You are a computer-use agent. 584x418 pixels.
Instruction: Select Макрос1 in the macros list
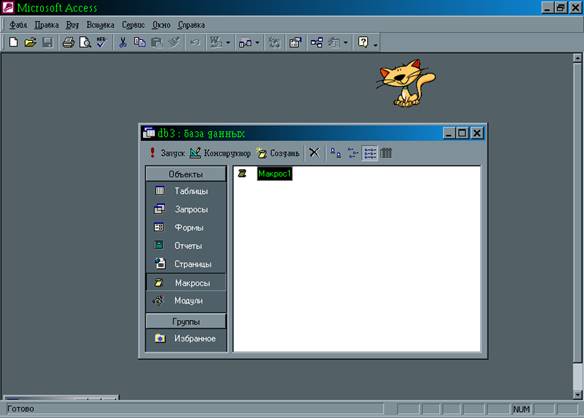click(274, 174)
